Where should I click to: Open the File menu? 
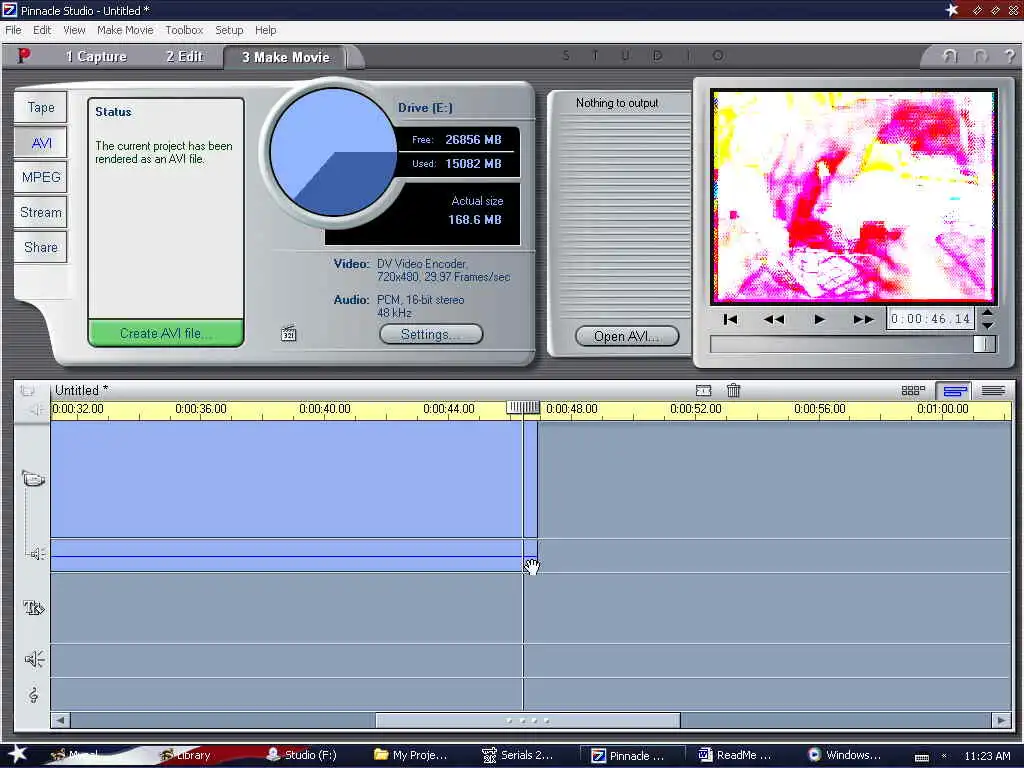point(13,30)
